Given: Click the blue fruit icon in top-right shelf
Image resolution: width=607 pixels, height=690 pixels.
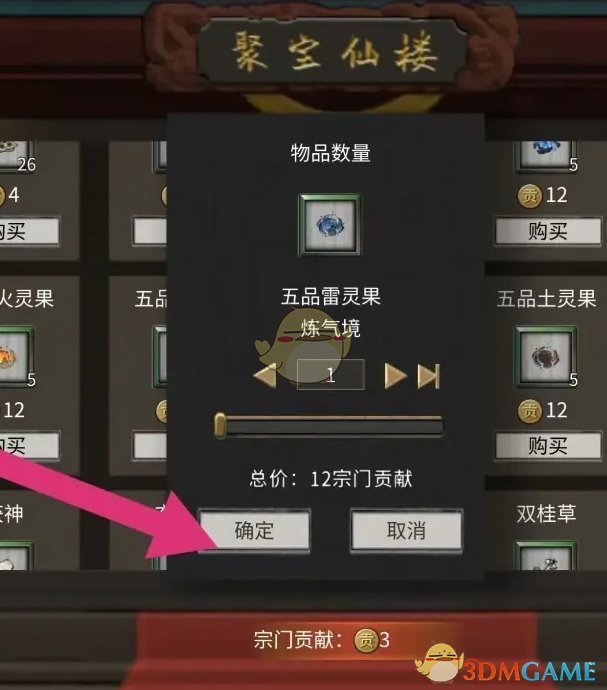Looking at the screenshot, I should [545, 154].
